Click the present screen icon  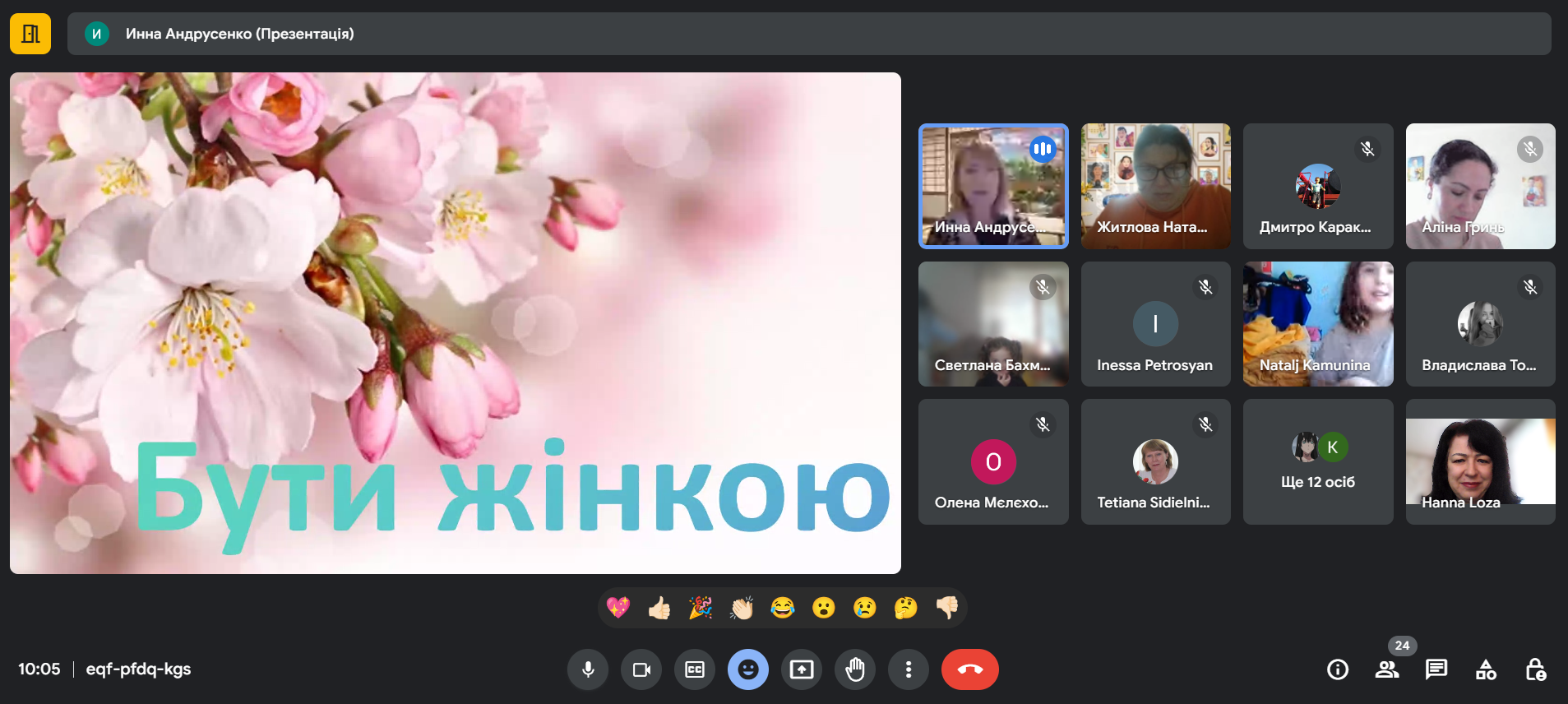802,669
